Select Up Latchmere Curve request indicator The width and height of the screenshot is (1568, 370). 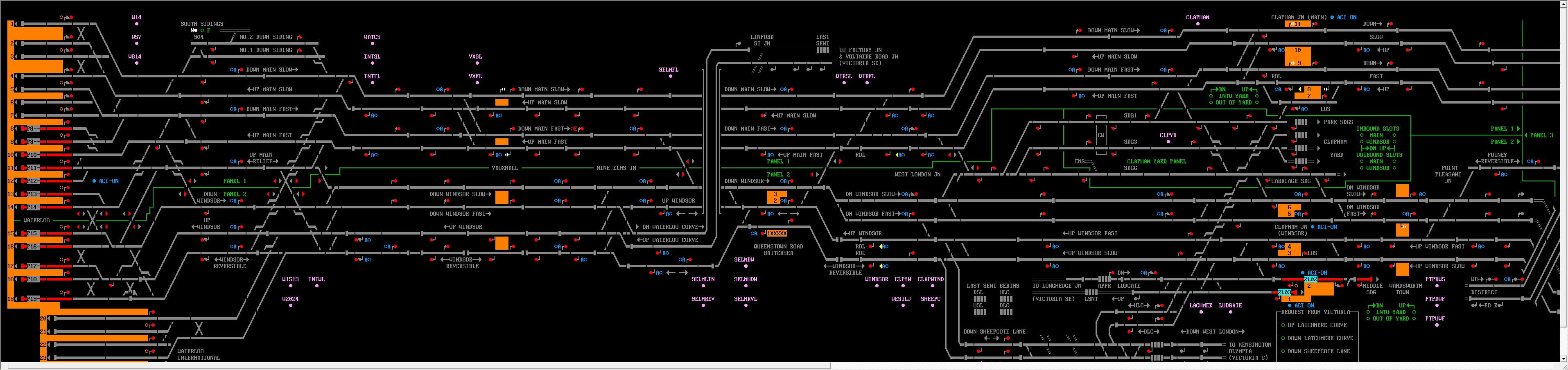(1283, 325)
